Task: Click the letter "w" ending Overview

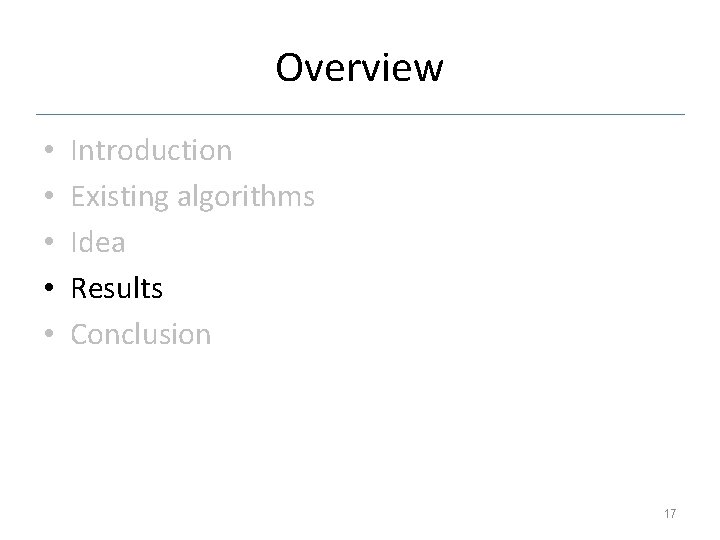Action: [x=427, y=70]
